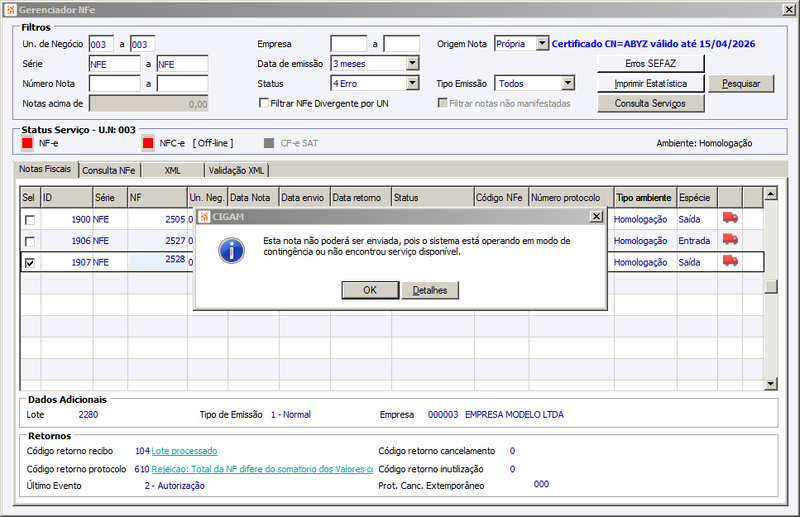
Task: Click the Consulta Serviços button
Action: click(x=651, y=103)
